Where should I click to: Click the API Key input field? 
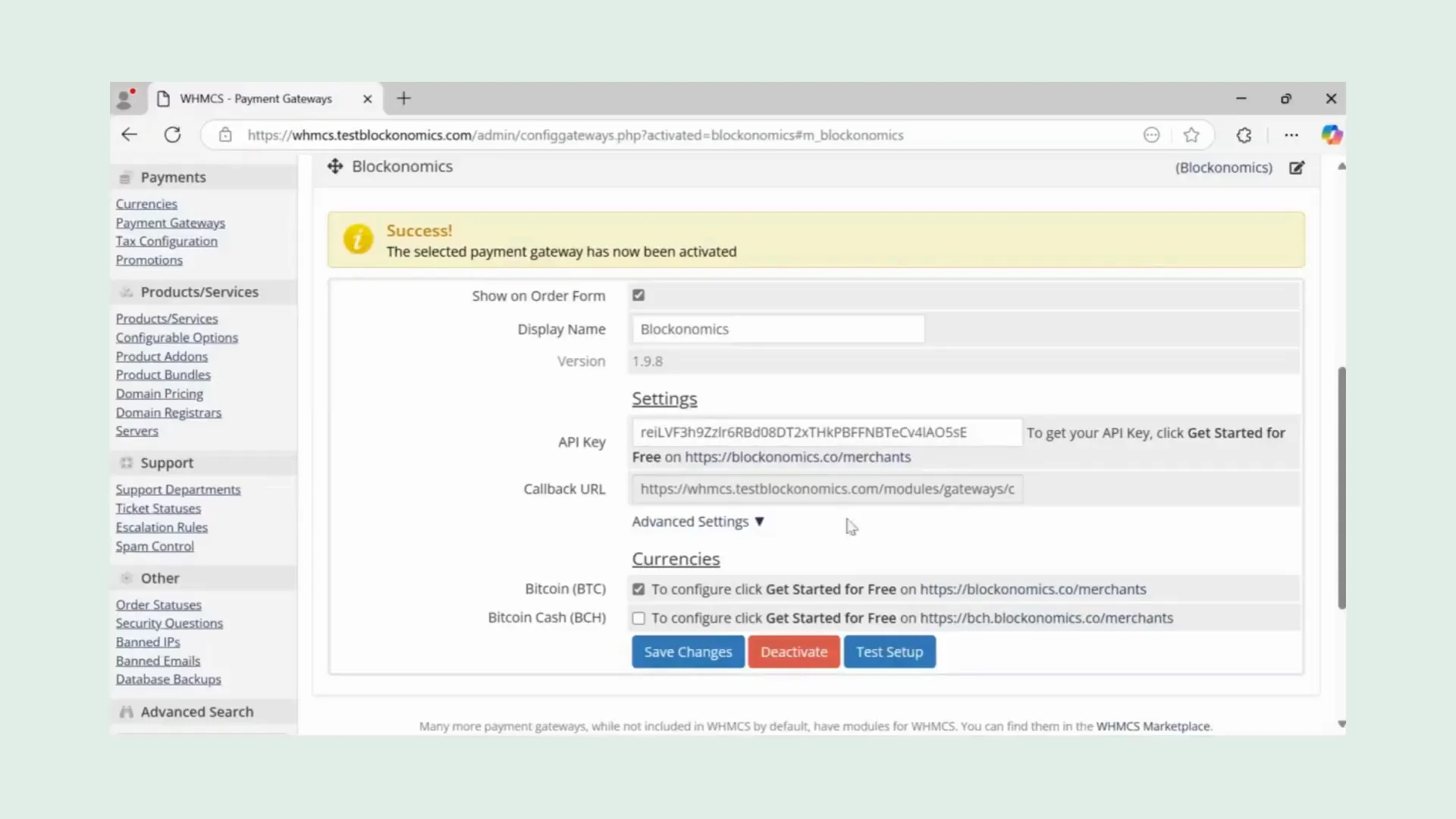coord(825,432)
